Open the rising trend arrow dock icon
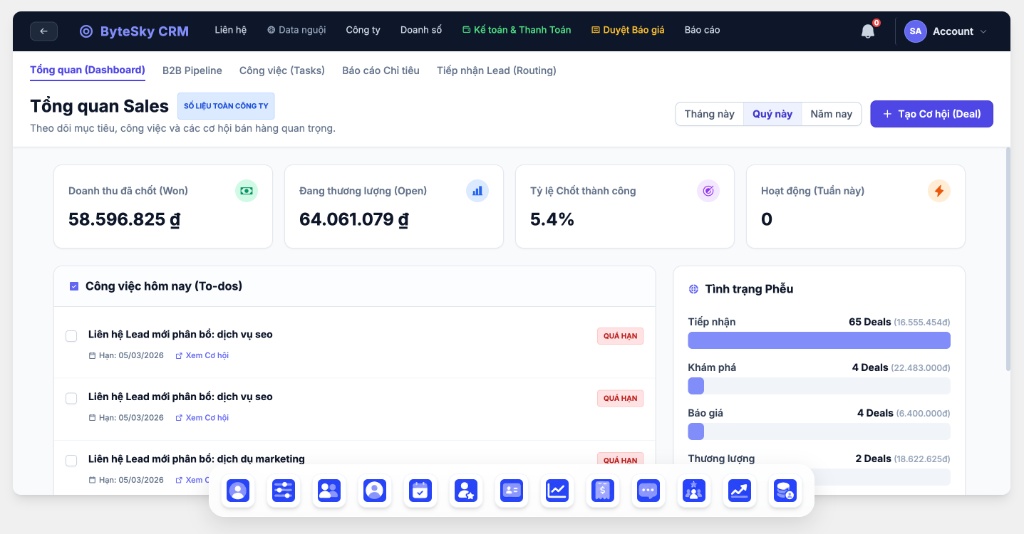 (x=739, y=491)
